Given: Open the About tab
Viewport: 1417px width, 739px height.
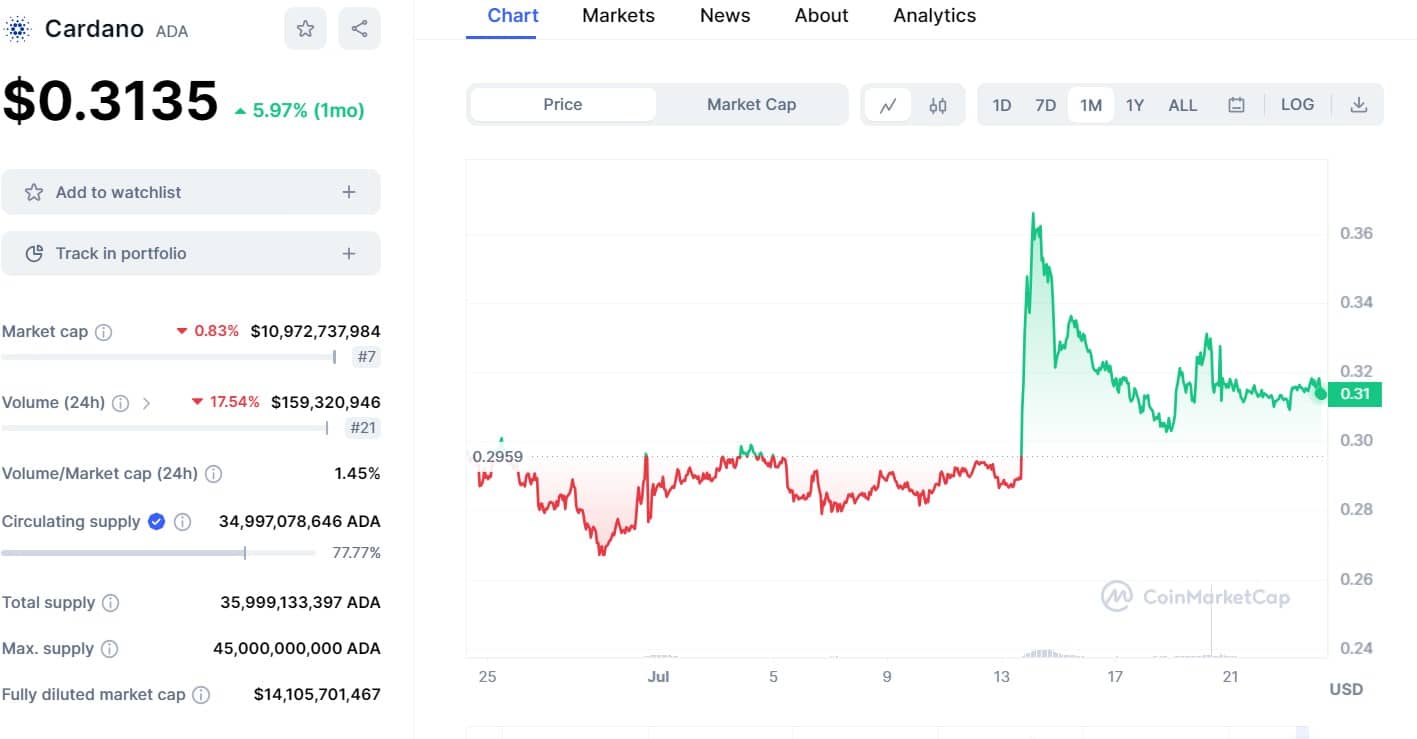Looking at the screenshot, I should 821,16.
